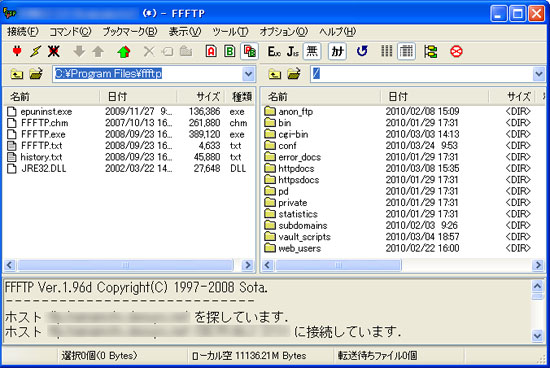This screenshot has width=550, height=368.
Task: Click the local Change Folder icon
Action: [x=36, y=74]
